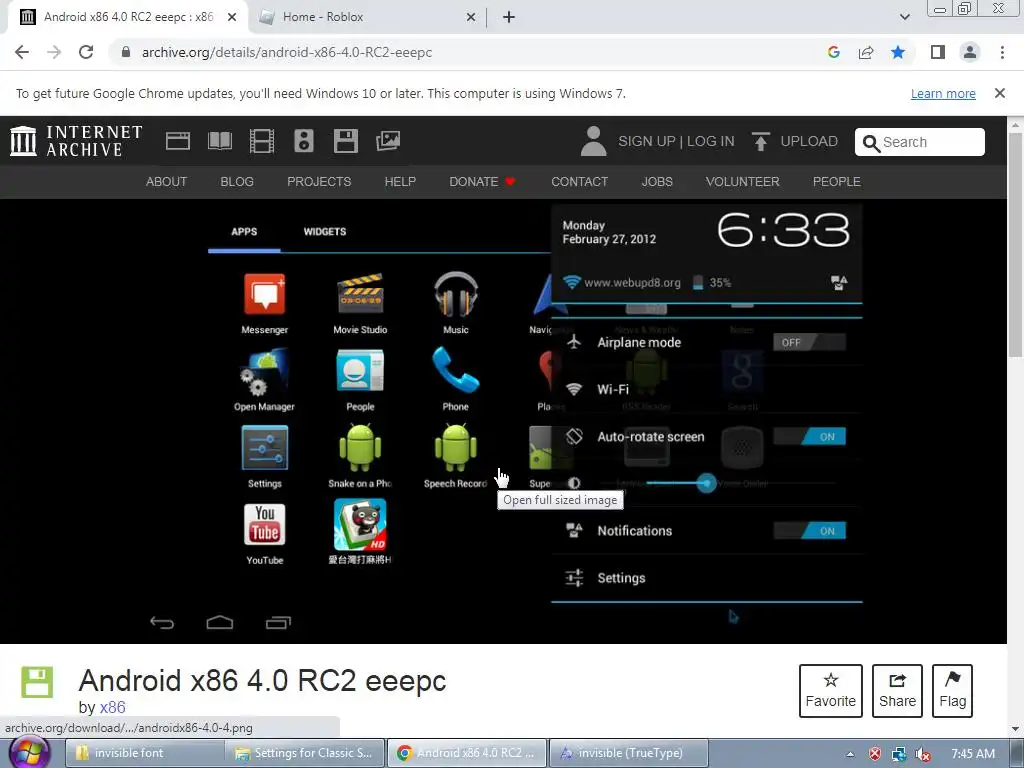Focus the Archive Search field
This screenshot has height=768, width=1024.
coord(920,142)
